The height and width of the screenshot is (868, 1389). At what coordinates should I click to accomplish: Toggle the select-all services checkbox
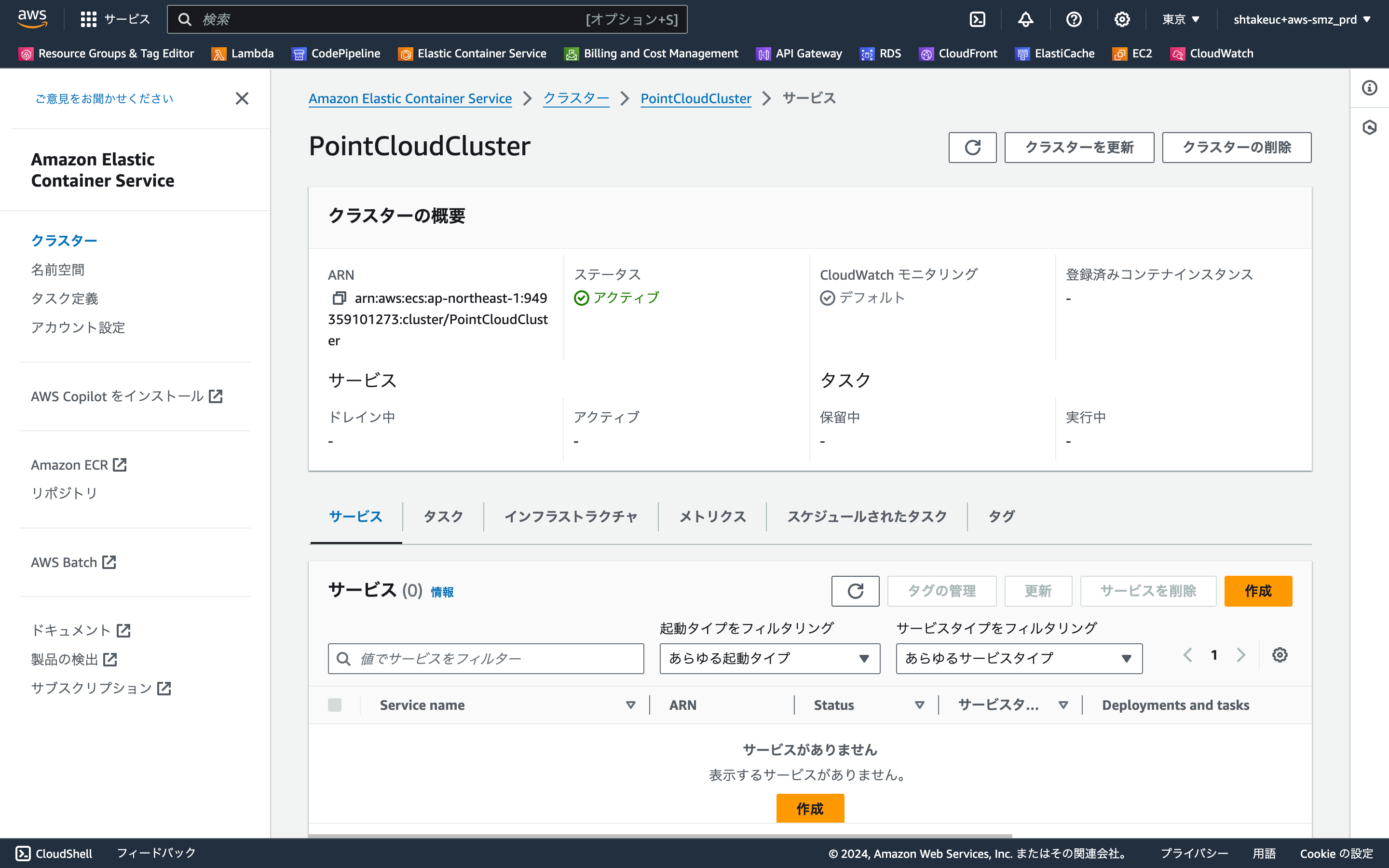pos(335,705)
